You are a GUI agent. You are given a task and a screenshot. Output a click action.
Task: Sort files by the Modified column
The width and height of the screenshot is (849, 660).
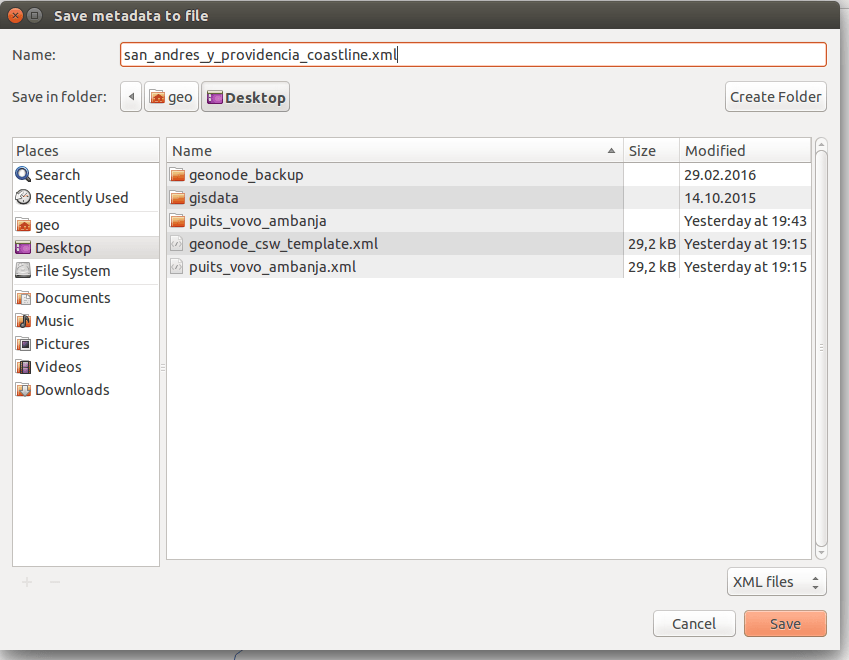pyautogui.click(x=745, y=151)
